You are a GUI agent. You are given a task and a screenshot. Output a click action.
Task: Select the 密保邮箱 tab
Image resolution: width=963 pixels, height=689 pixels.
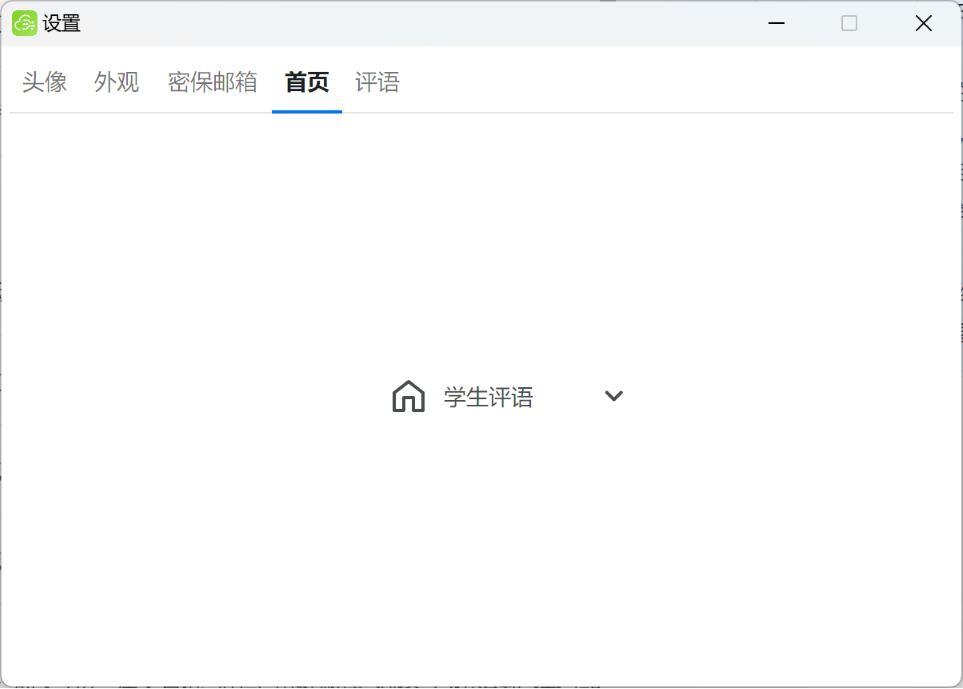pos(212,82)
